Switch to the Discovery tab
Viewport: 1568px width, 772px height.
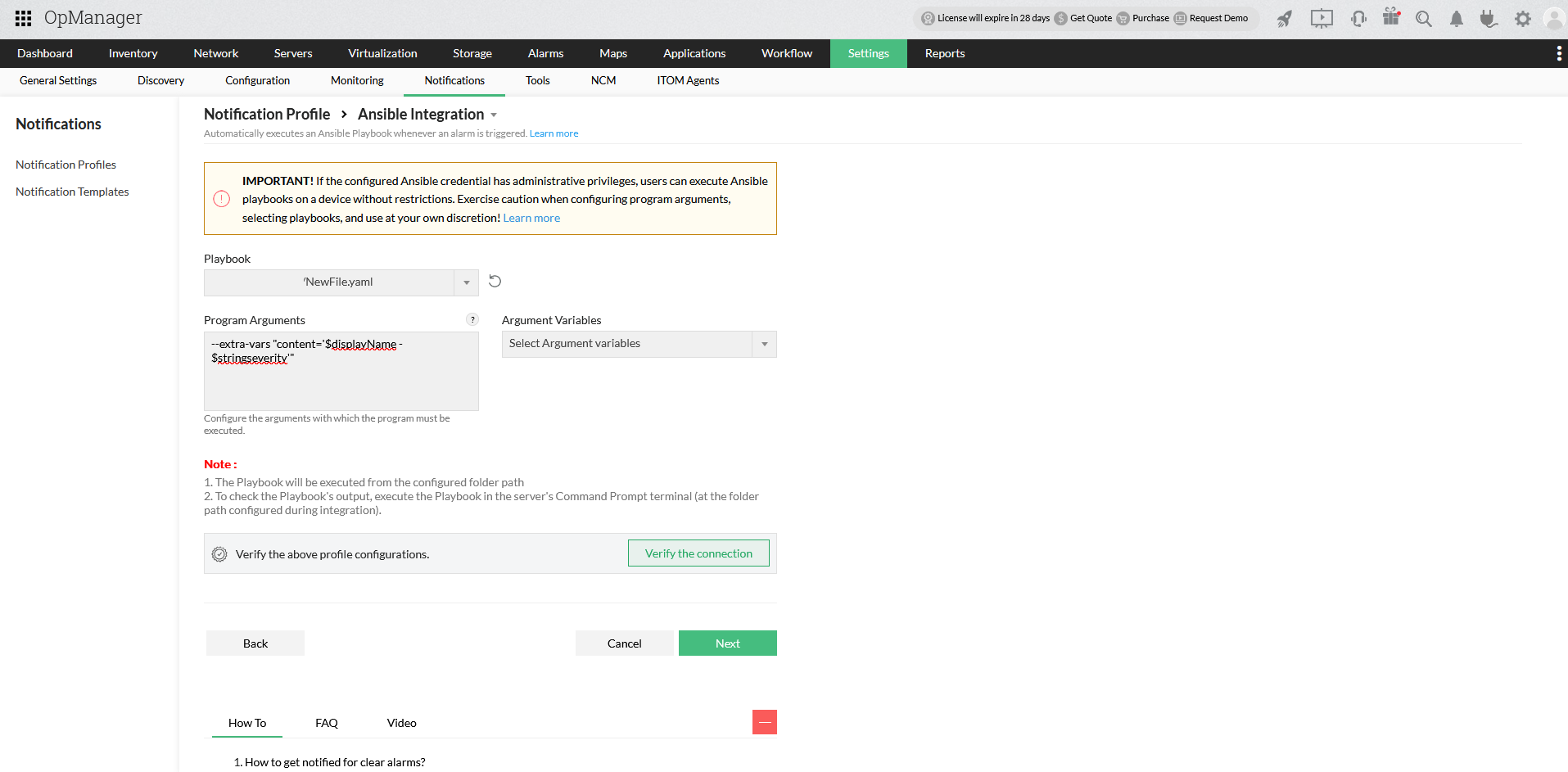[x=160, y=80]
